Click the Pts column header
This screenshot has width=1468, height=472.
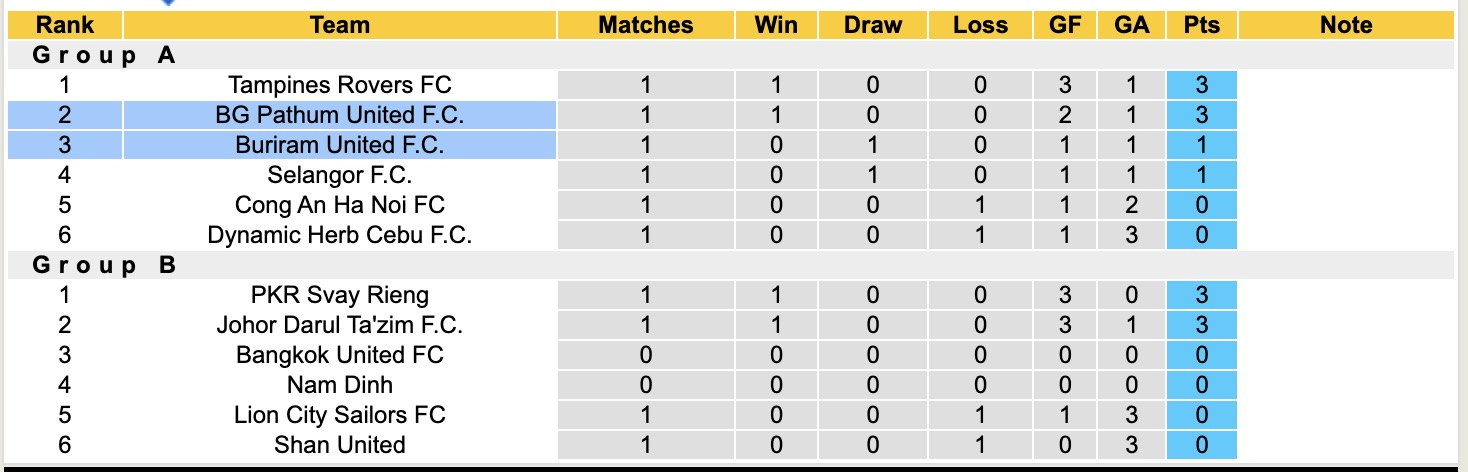click(x=1201, y=25)
